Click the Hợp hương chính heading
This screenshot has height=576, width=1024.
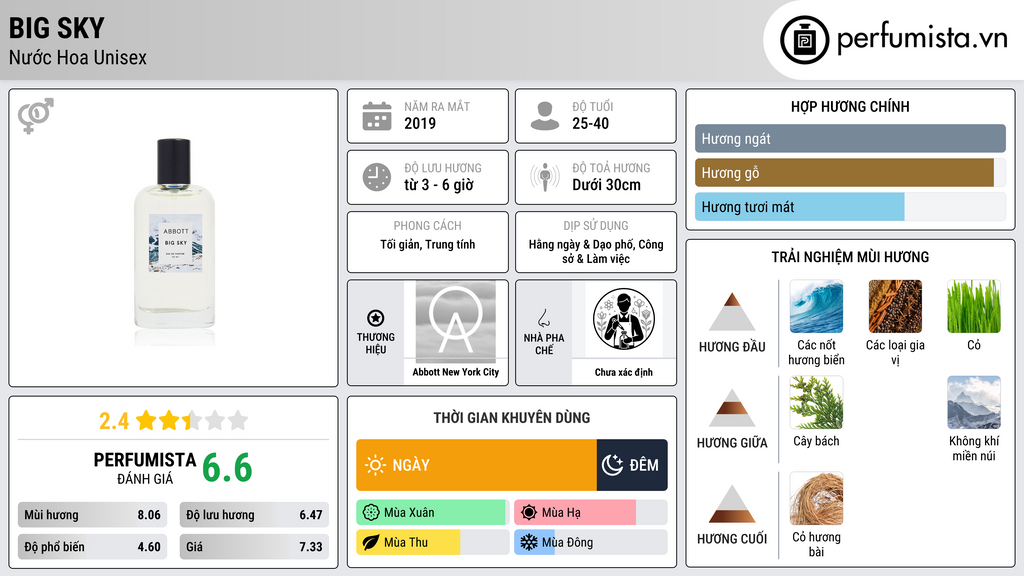tap(850, 106)
